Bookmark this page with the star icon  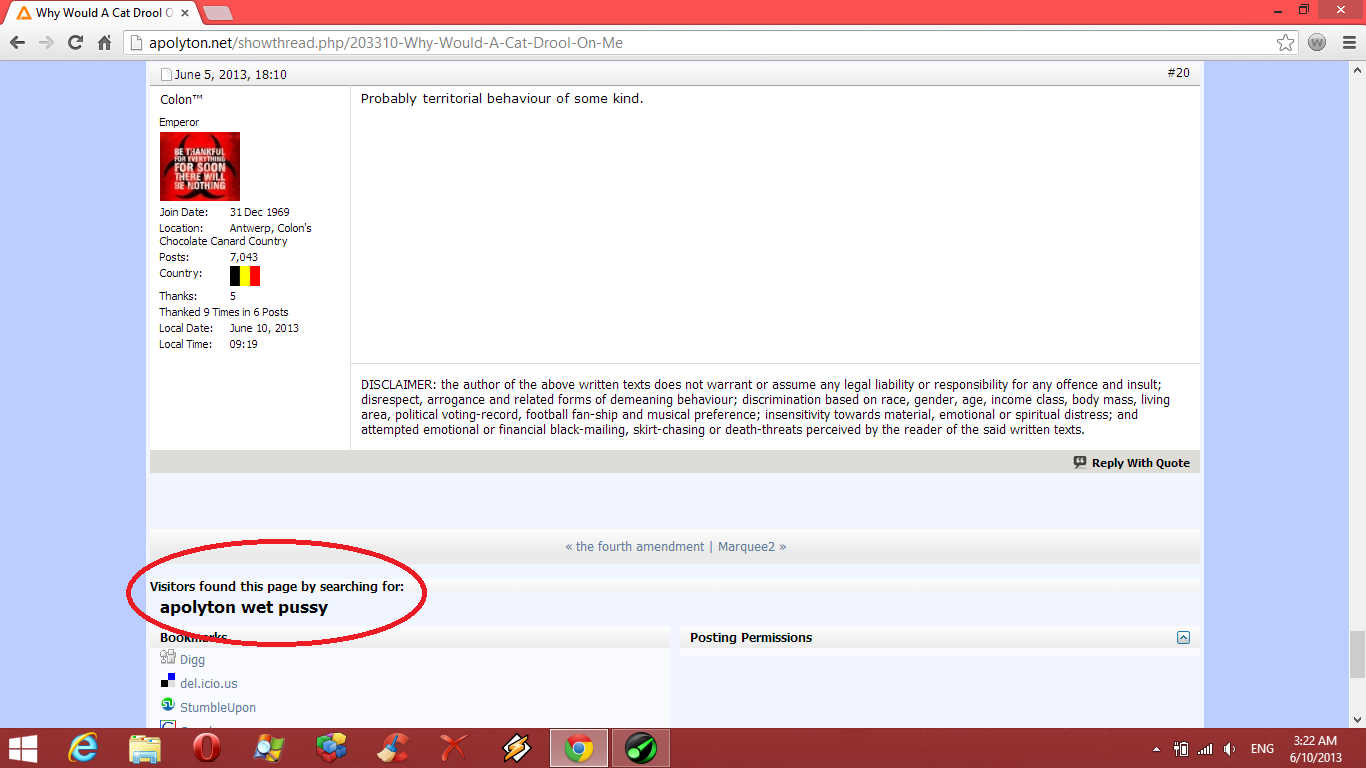pos(1286,43)
